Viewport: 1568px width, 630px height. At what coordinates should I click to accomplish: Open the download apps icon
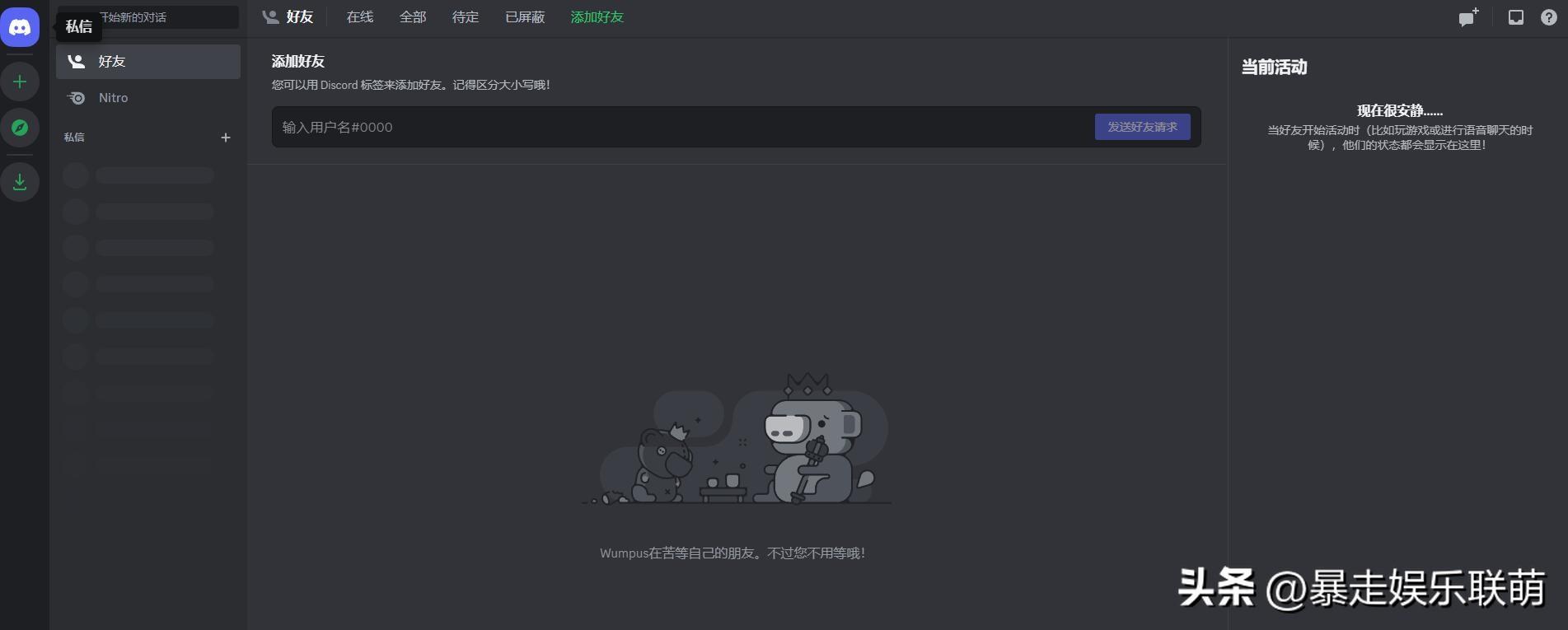coord(20,182)
